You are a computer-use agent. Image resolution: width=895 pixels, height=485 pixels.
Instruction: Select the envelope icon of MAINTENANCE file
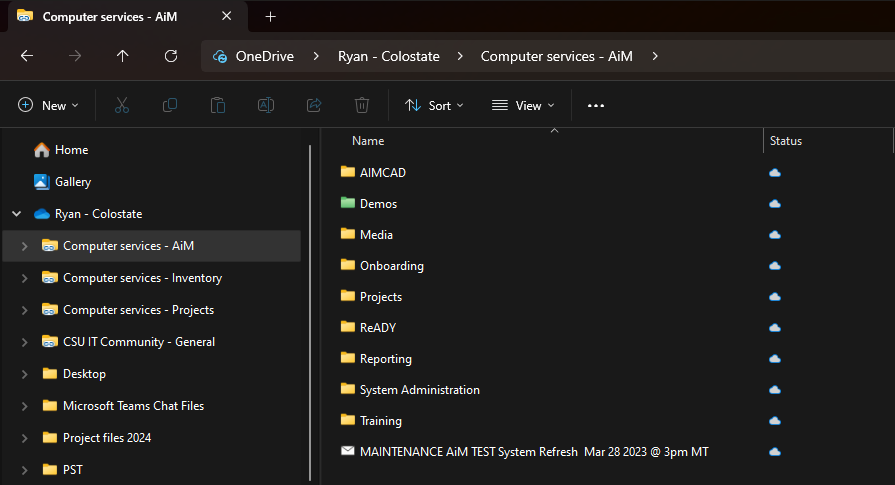tap(348, 451)
